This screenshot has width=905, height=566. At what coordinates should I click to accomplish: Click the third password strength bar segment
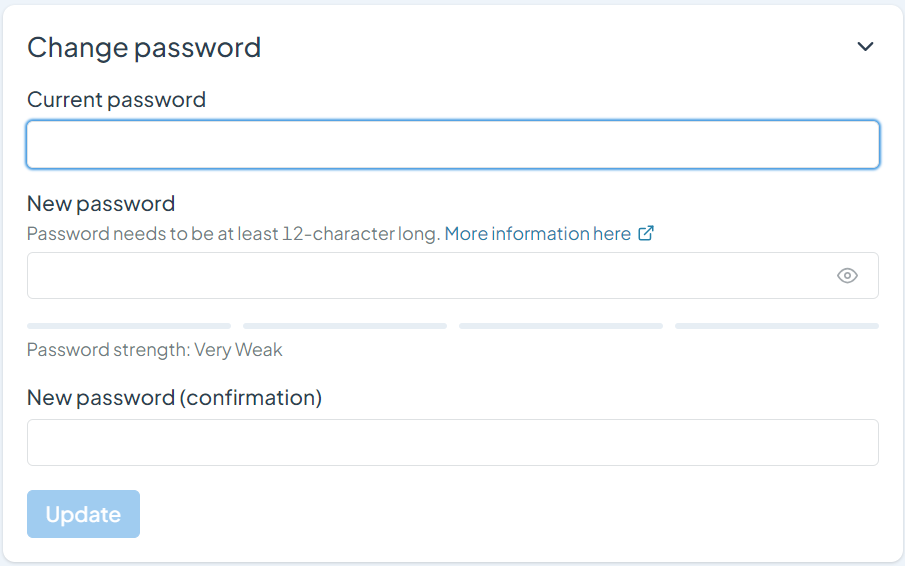(560, 326)
